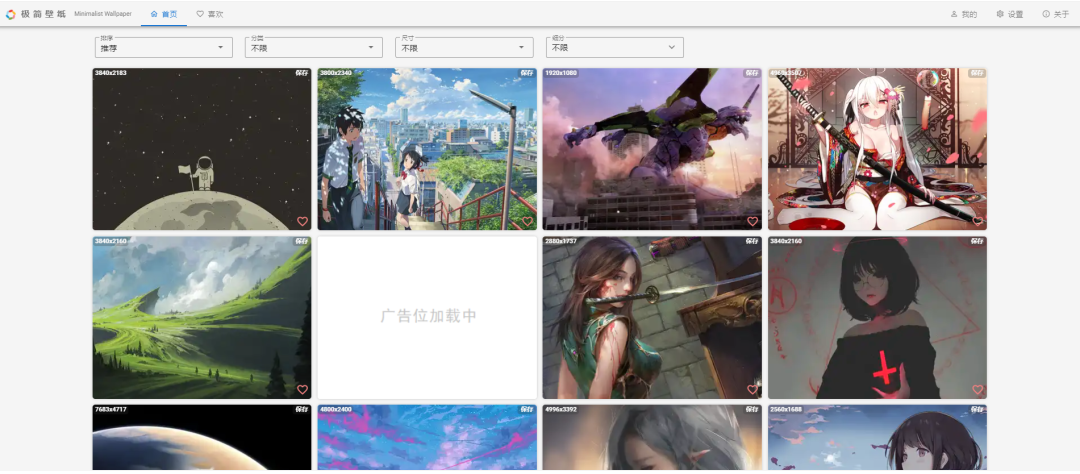Save the 3840x2183 astronaut wallpaper with 保存
Screen dimensions: 1080x474
[x=301, y=72]
